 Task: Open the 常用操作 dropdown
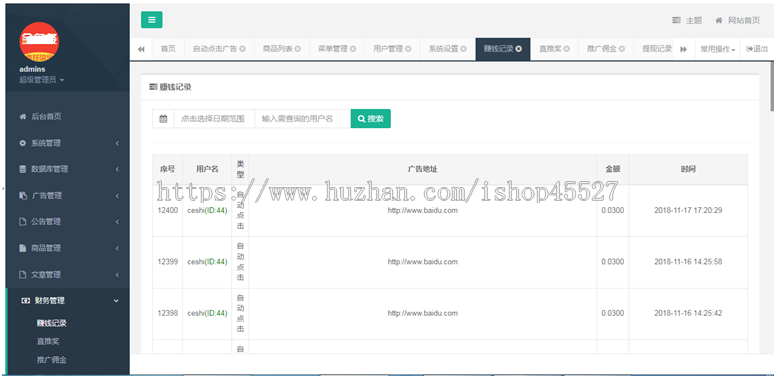(718, 49)
